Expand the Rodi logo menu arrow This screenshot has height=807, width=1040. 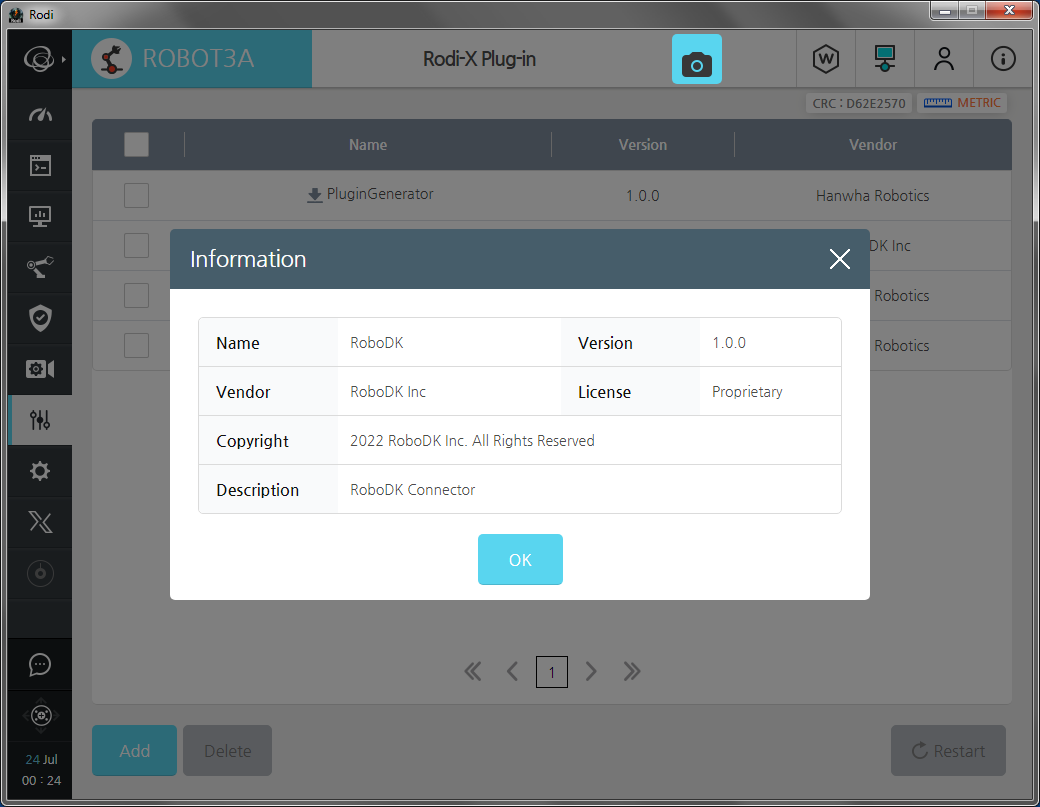tap(64, 59)
